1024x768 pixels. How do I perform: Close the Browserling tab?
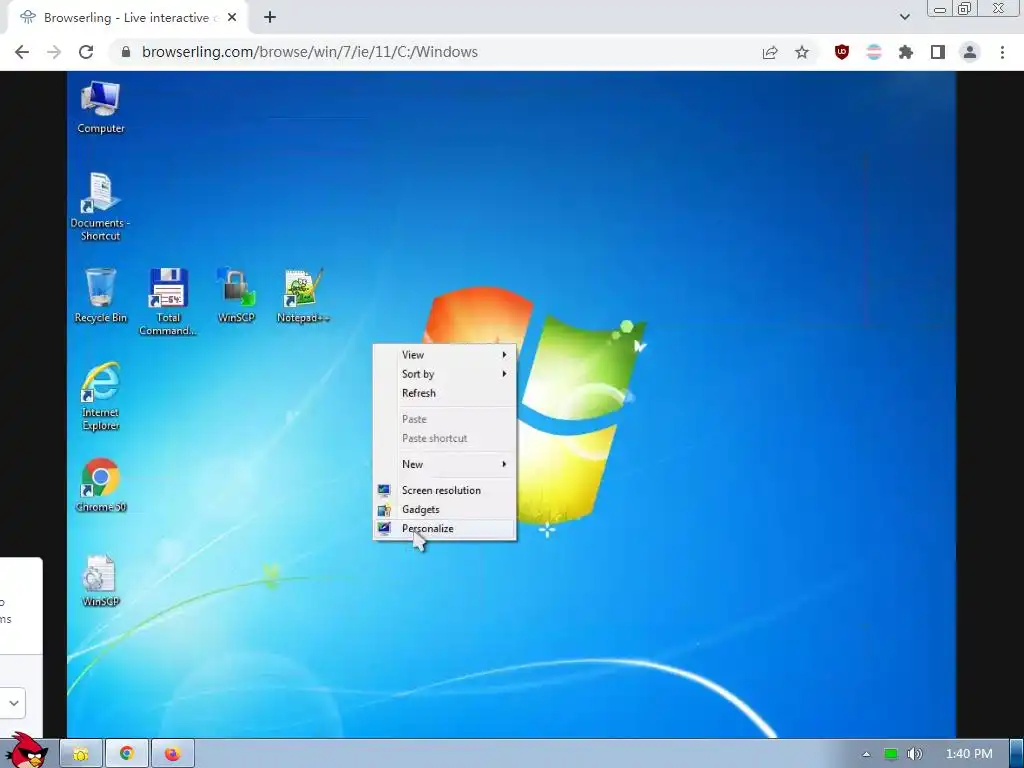(x=232, y=18)
